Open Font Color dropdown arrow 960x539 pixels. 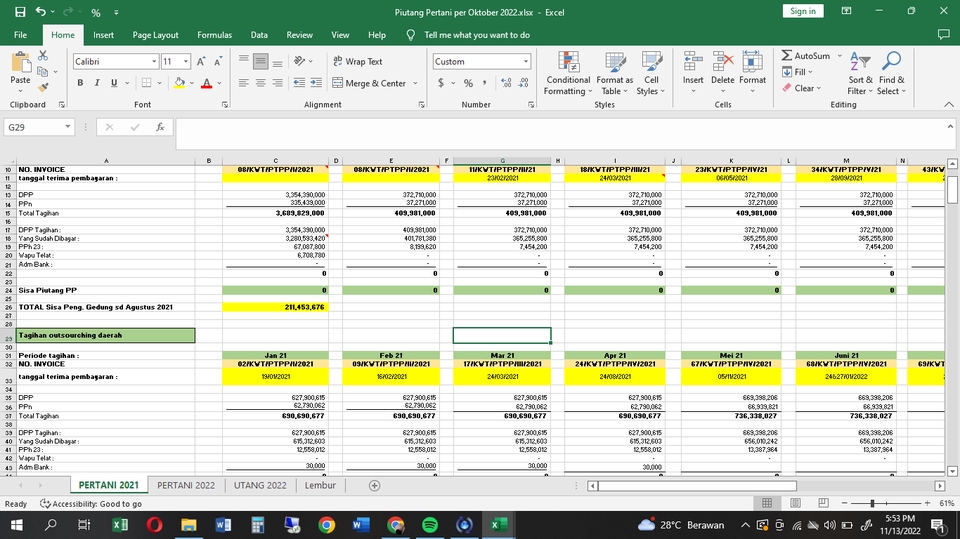click(219, 83)
